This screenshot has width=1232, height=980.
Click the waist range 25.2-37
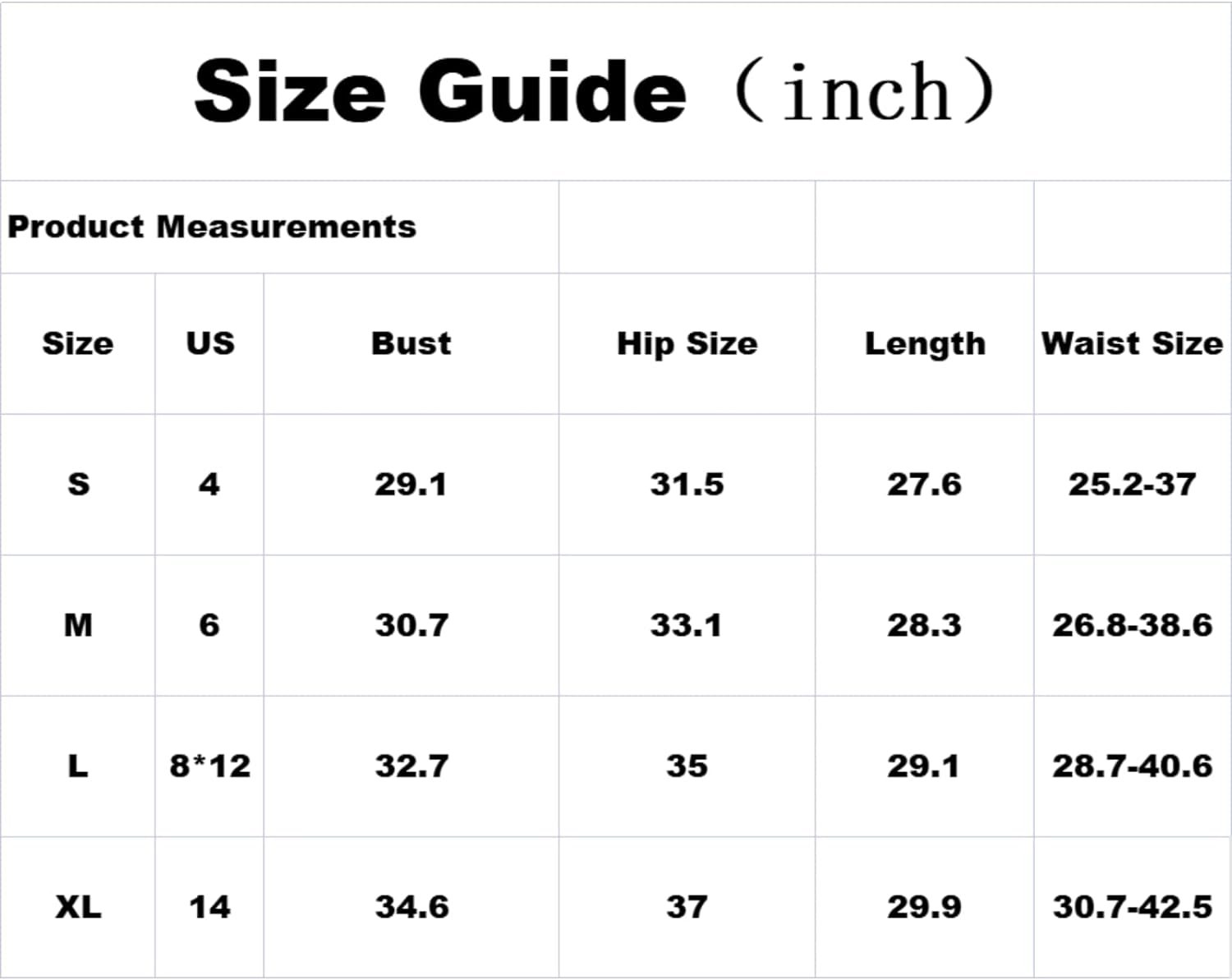point(1133,484)
